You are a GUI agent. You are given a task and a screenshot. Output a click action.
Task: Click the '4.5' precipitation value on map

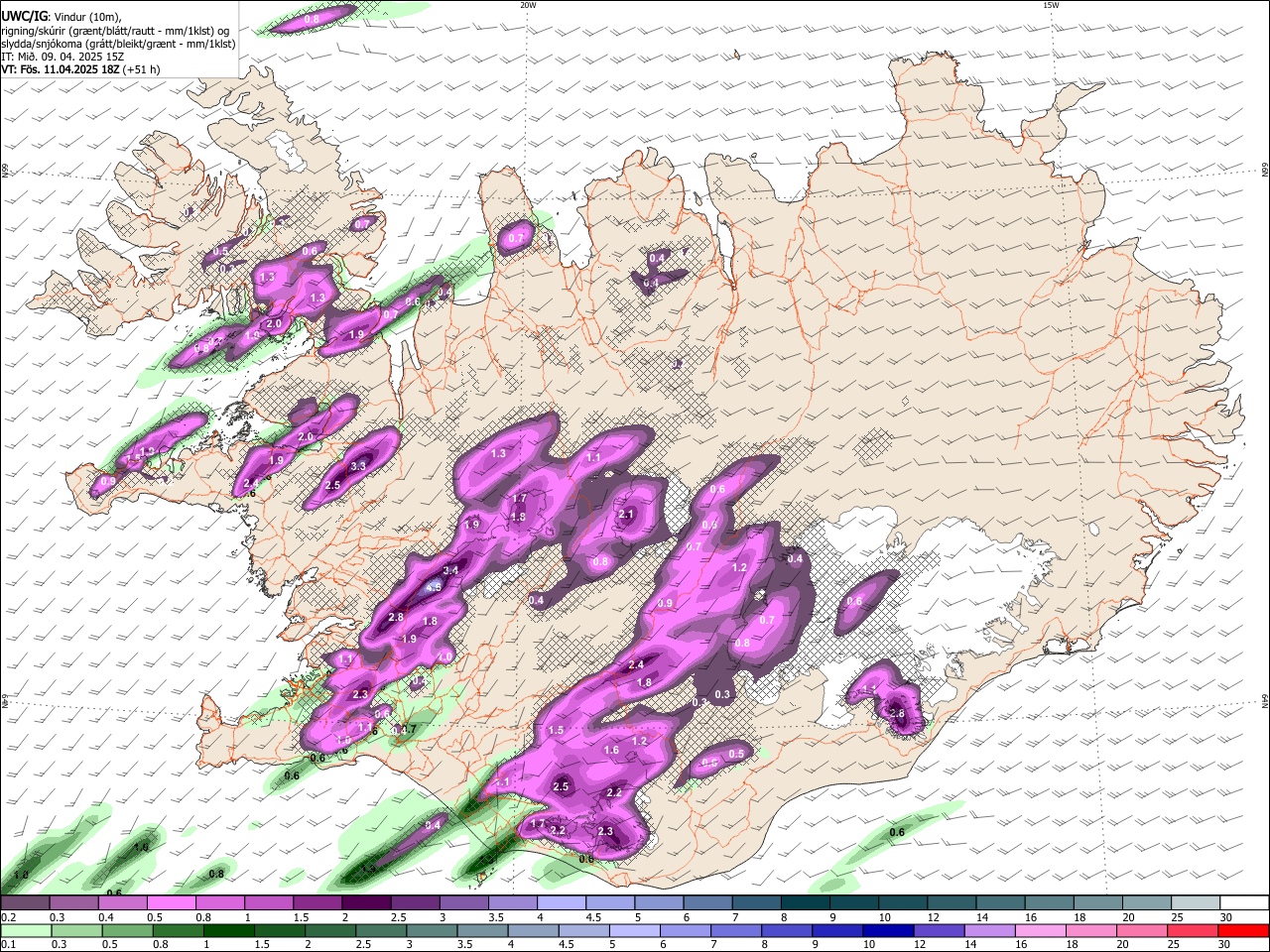tap(434, 587)
